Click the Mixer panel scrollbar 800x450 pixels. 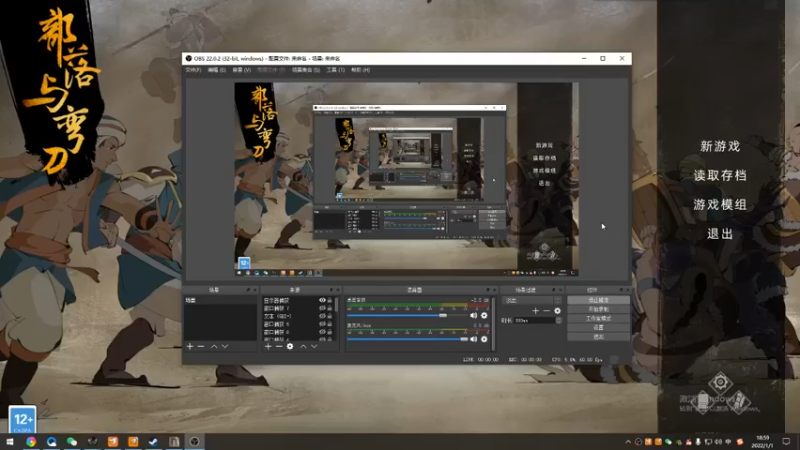(x=493, y=324)
